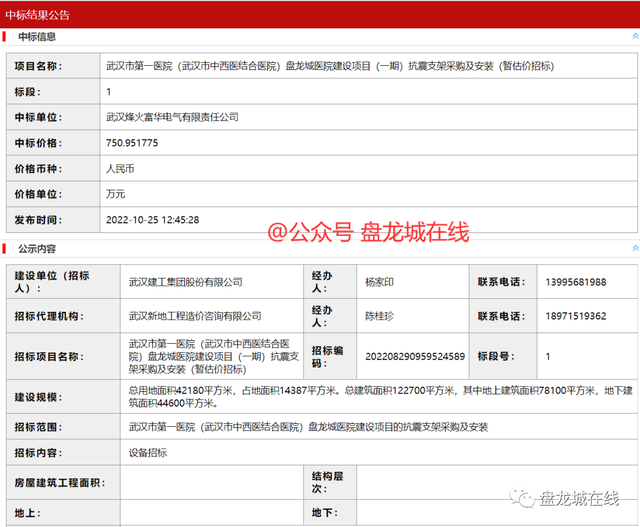Click the 中标价格 label cell

pyautogui.click(x=53, y=143)
